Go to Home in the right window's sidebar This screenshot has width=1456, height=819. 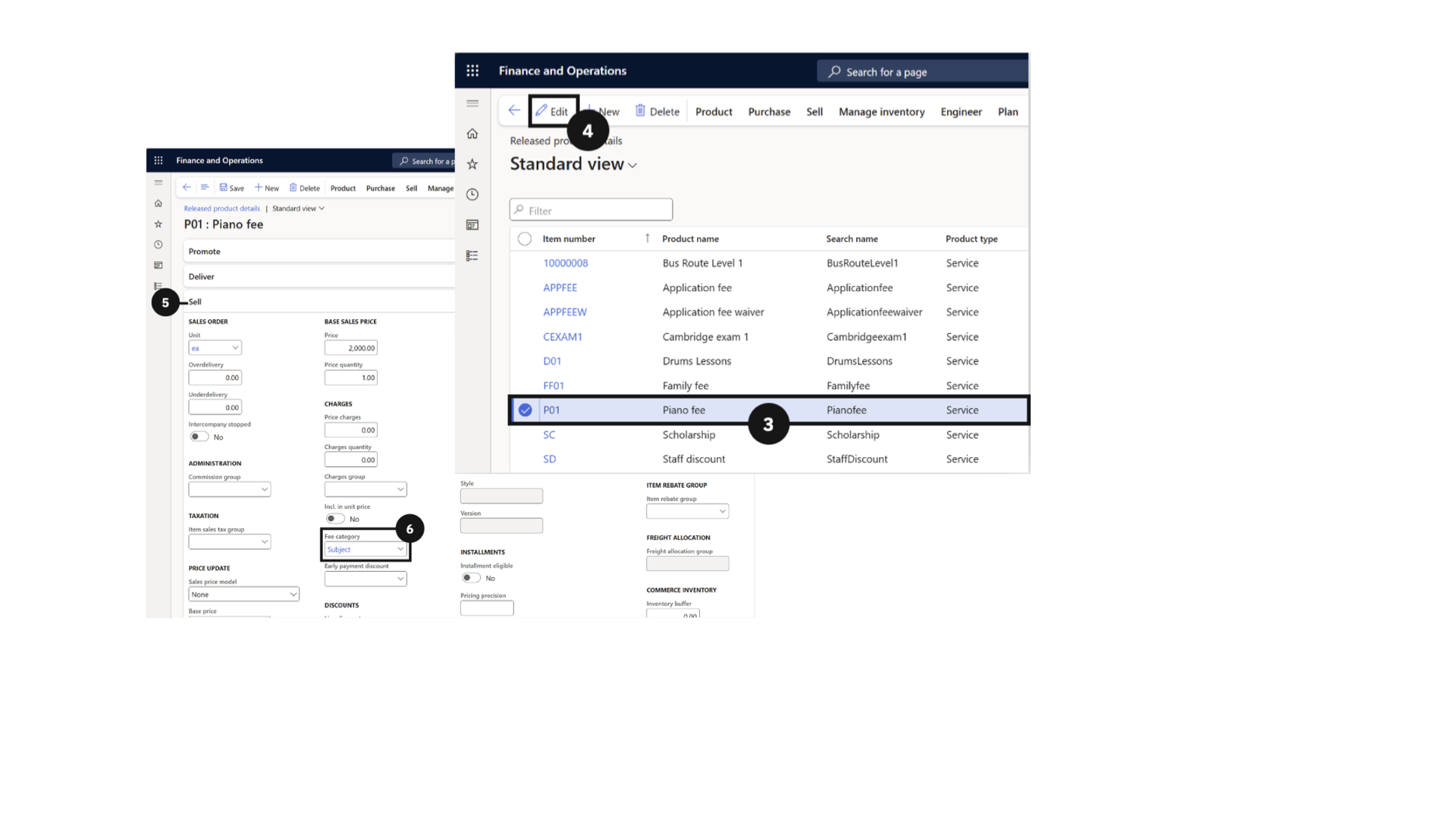(x=472, y=133)
